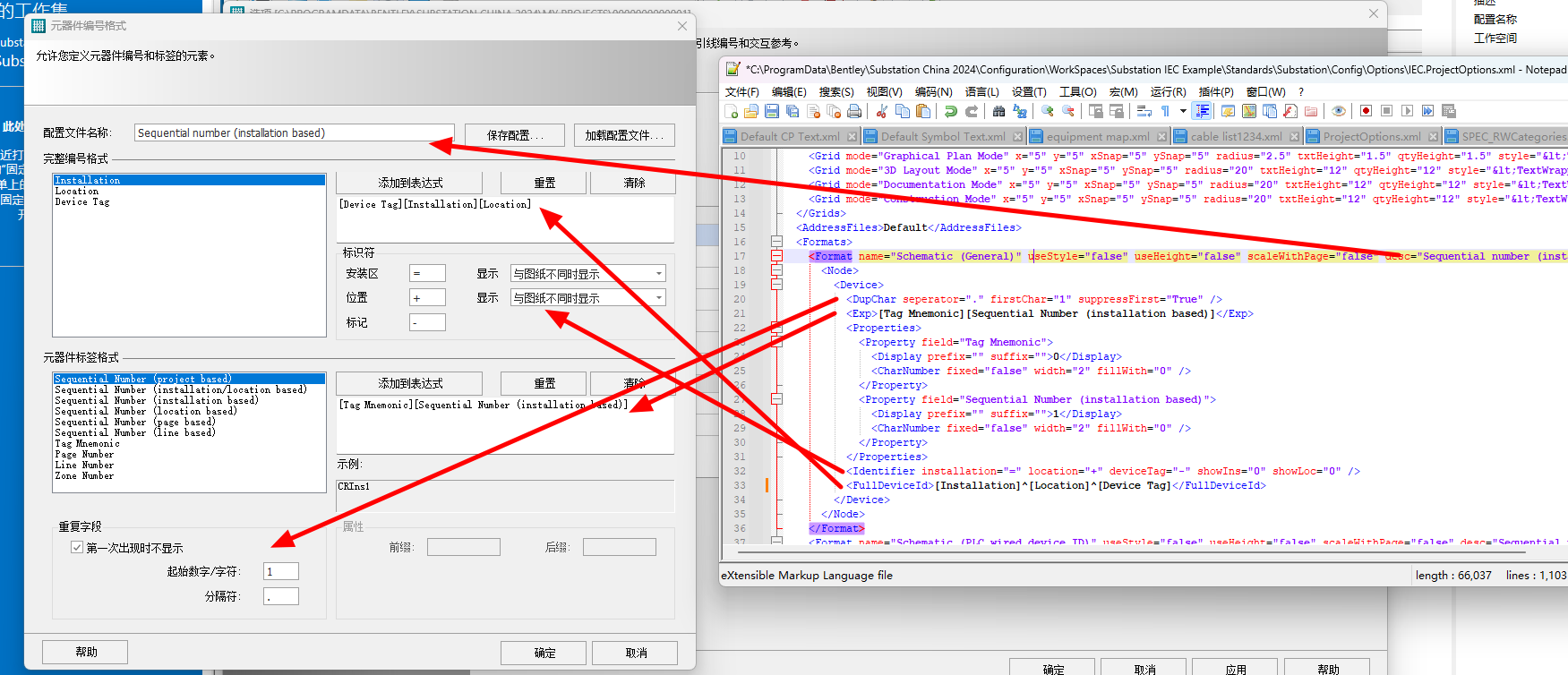This screenshot has height=675, width=1568.
Task: Collapse the Formats fold on line 16
Action: tap(776, 242)
